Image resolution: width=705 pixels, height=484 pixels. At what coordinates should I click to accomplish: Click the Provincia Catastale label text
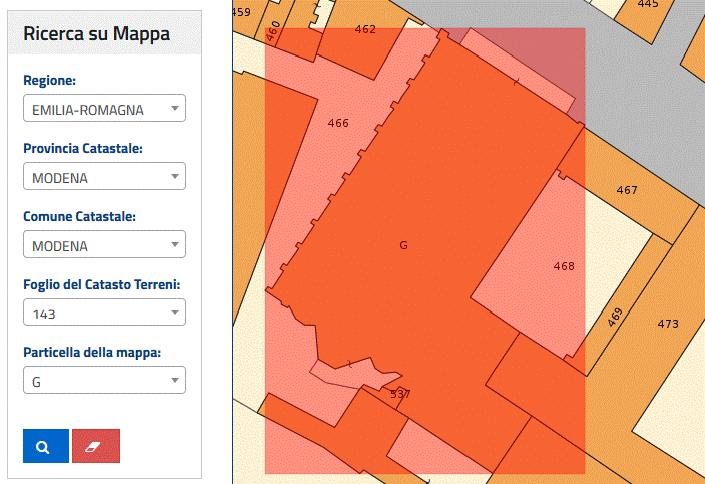point(83,148)
